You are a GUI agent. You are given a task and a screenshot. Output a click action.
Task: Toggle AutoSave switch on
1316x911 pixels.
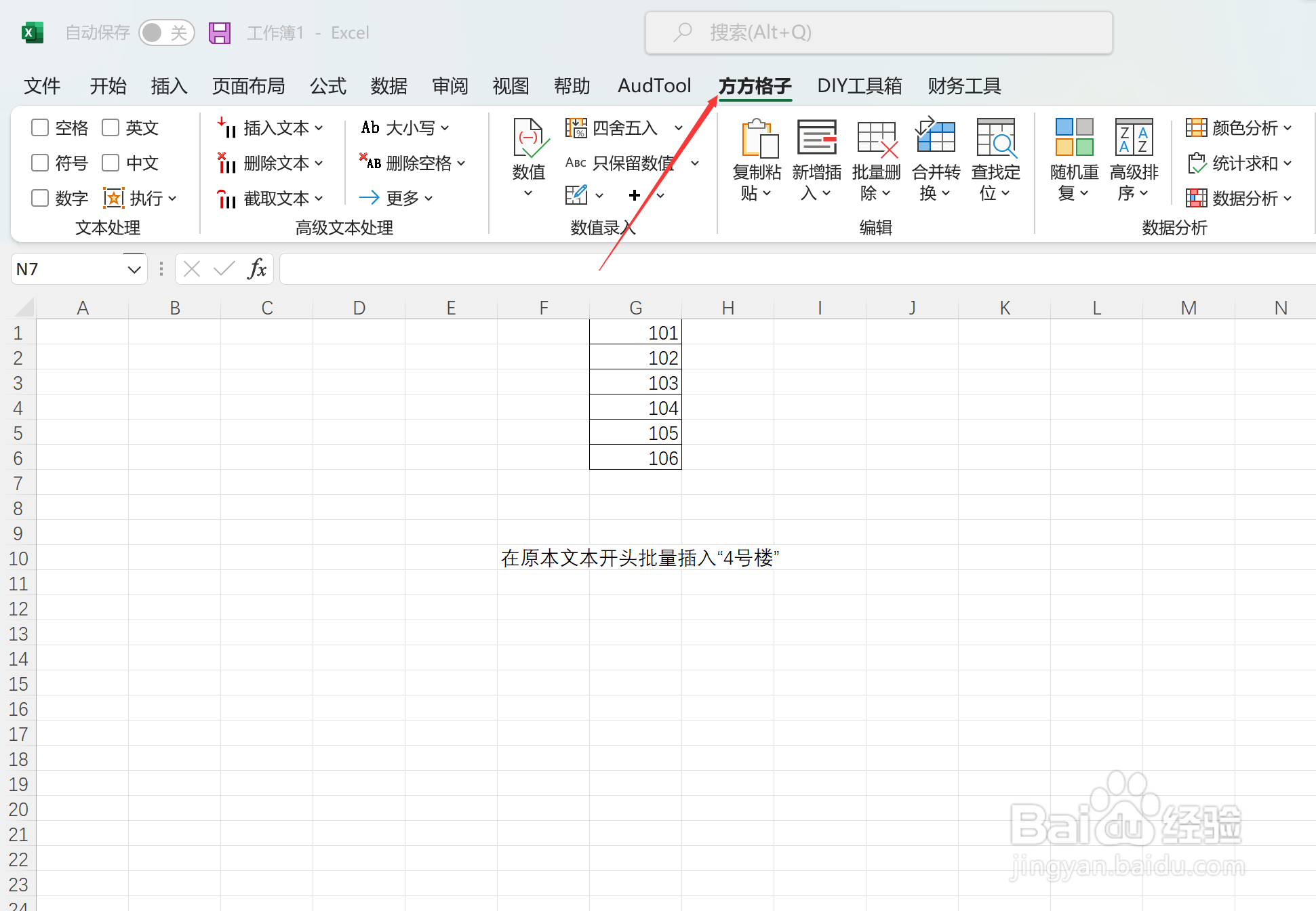click(166, 33)
